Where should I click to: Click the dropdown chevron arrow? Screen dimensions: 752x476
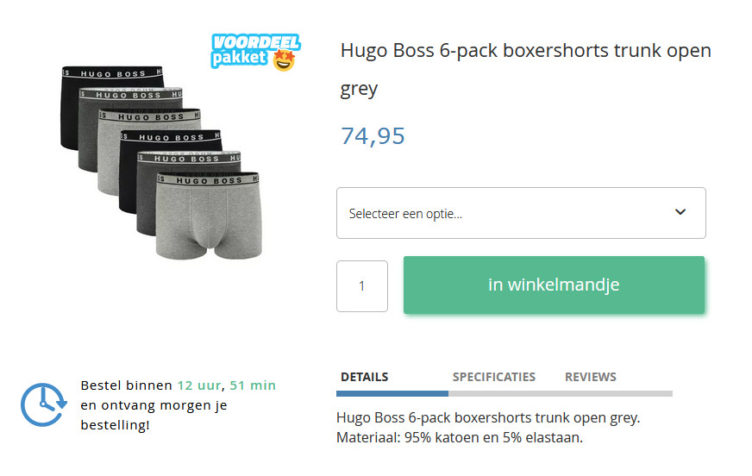click(680, 212)
